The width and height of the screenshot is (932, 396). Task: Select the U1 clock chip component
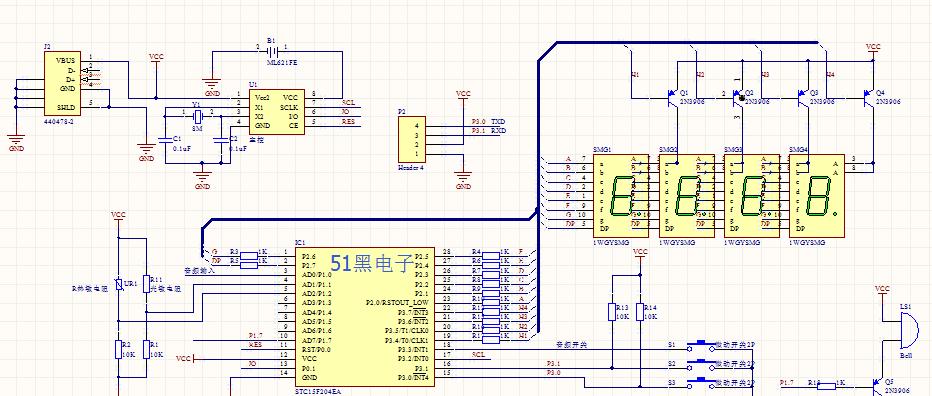(276, 112)
